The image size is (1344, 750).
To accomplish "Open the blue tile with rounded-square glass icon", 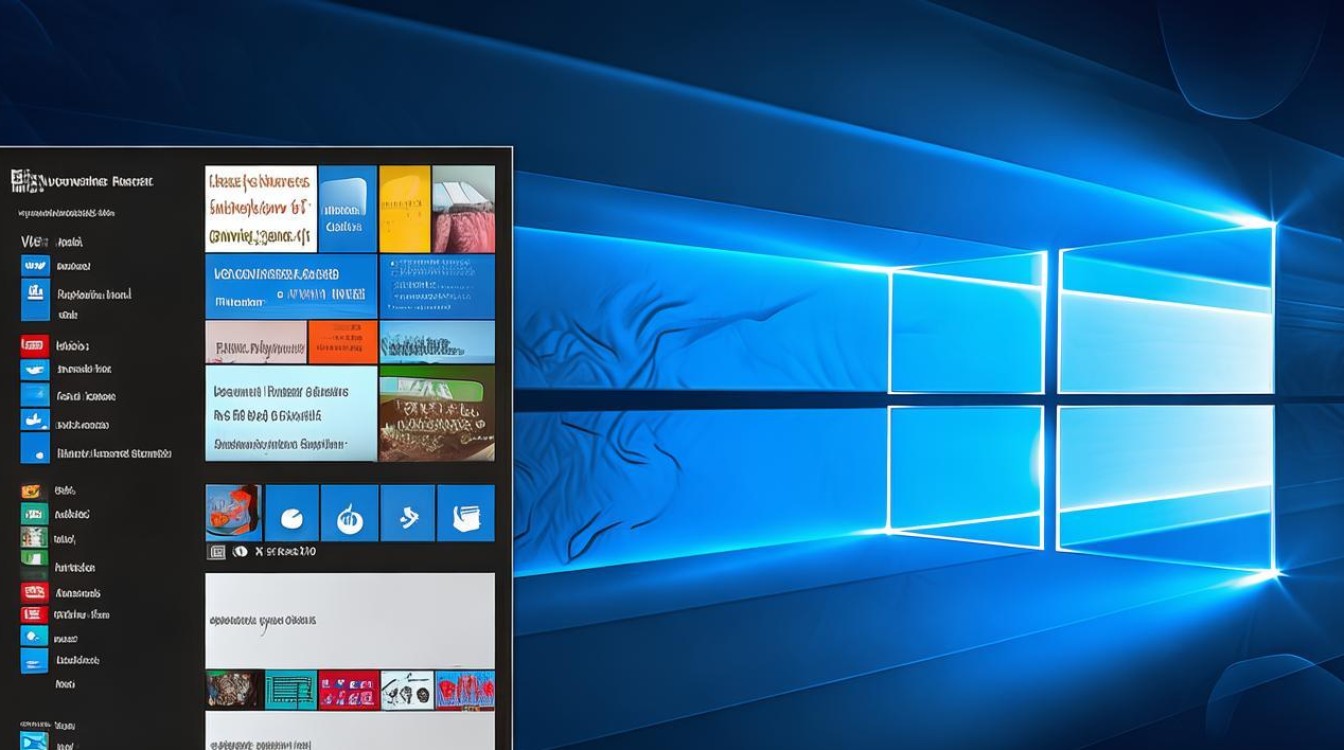I will (x=347, y=208).
